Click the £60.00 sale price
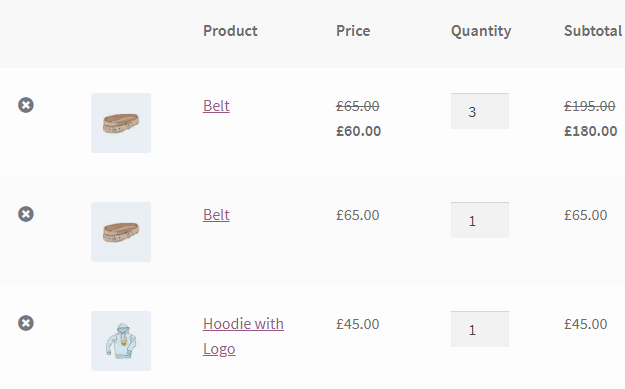The height and width of the screenshot is (389, 625). [358, 131]
